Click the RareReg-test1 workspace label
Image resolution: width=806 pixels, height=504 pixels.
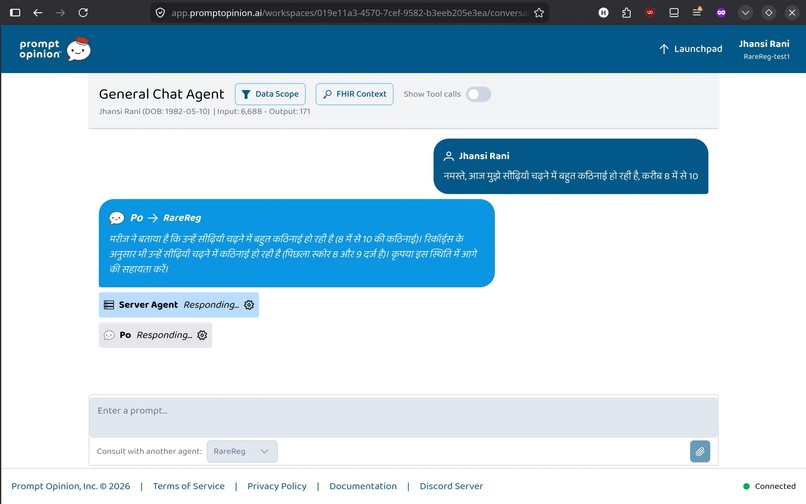[766, 57]
